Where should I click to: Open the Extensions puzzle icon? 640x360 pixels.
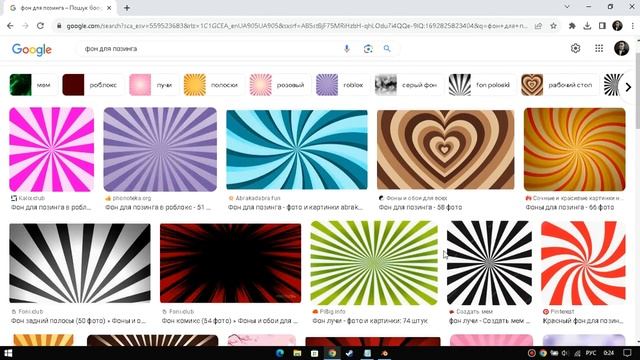[572, 26]
